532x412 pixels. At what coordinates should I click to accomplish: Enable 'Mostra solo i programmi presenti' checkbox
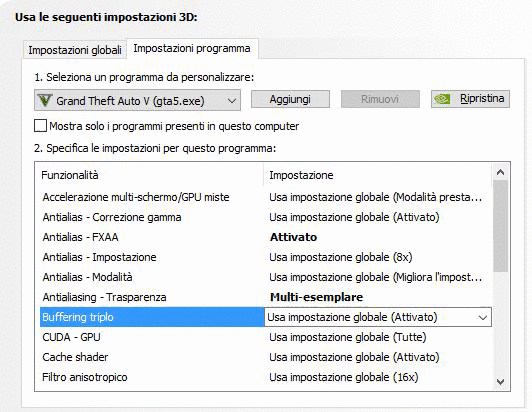click(x=40, y=126)
